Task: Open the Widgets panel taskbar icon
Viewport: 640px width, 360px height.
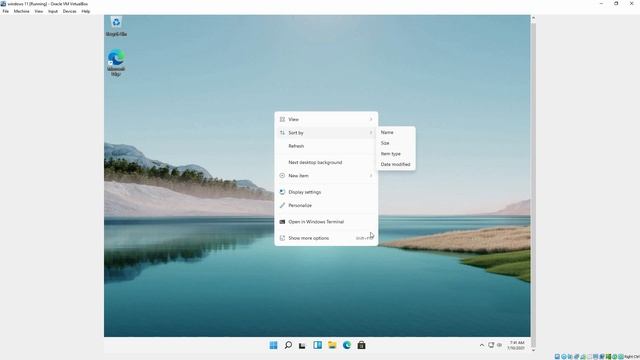Action: (x=318, y=345)
